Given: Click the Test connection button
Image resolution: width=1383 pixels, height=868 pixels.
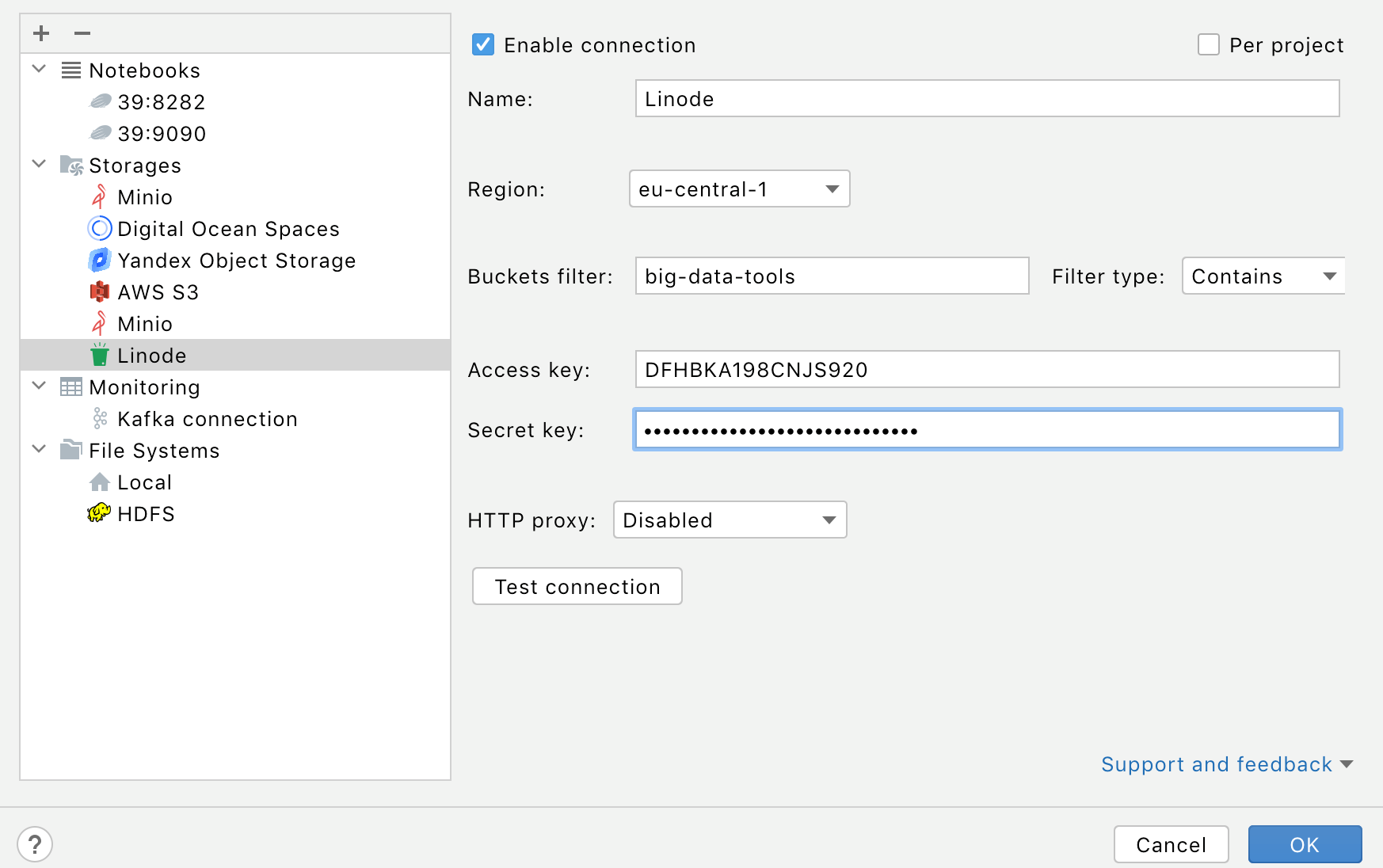Looking at the screenshot, I should tap(577, 586).
